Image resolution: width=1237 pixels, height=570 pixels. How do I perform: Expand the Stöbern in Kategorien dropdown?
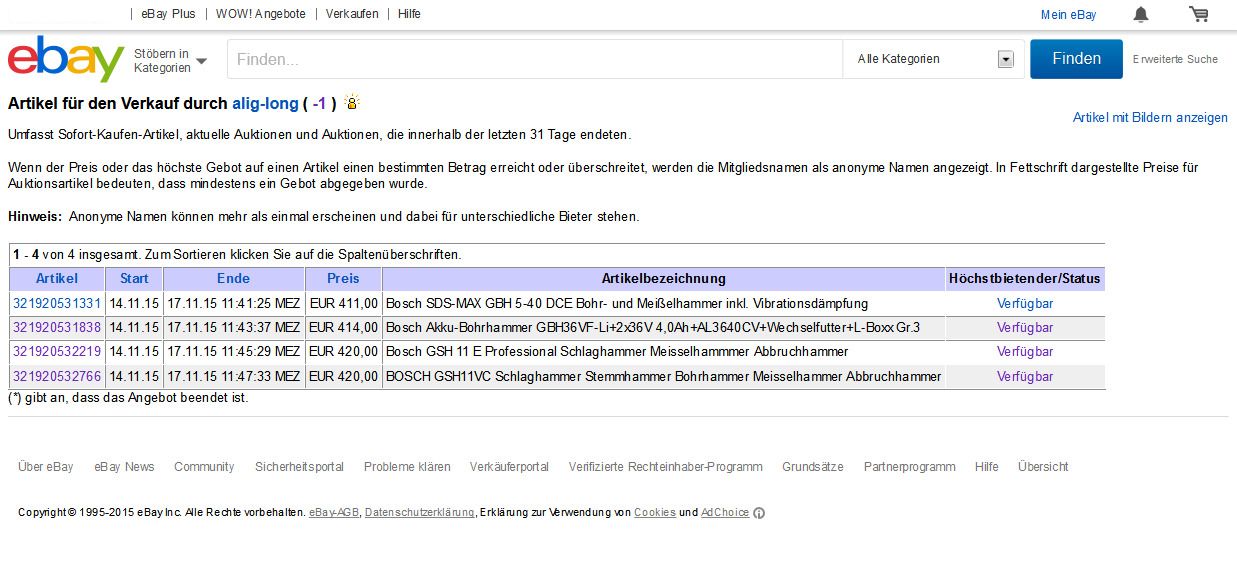click(x=170, y=60)
